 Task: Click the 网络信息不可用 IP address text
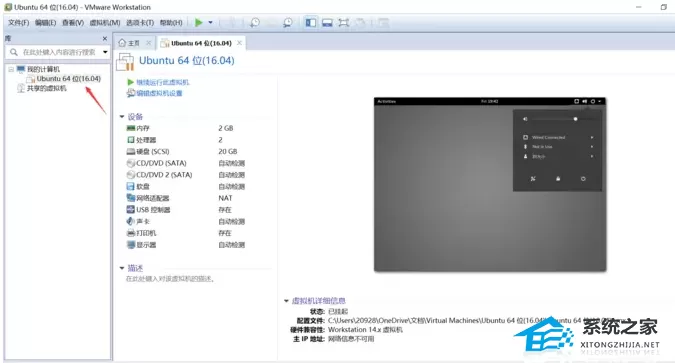351,339
